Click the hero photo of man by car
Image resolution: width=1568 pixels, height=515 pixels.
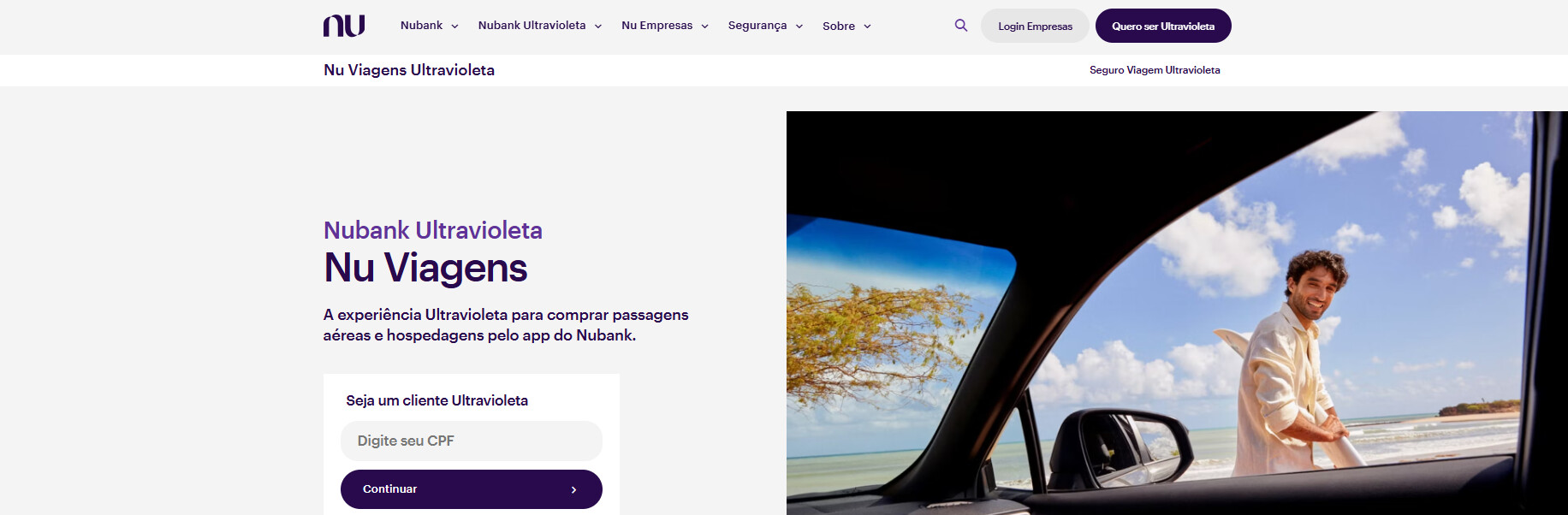coord(1177,313)
